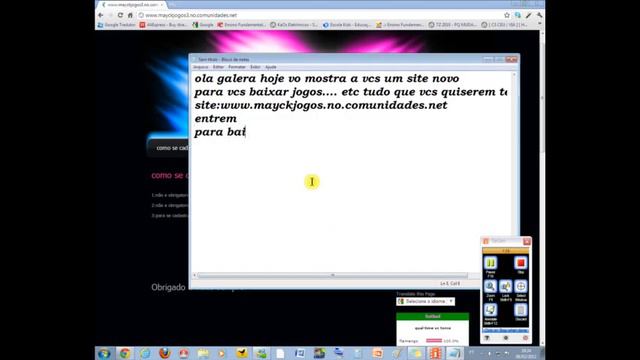Viewport: 640px width, 360px height.
Task: Open the file explorer folder in the taskbar
Action: pyautogui.click(x=203, y=353)
